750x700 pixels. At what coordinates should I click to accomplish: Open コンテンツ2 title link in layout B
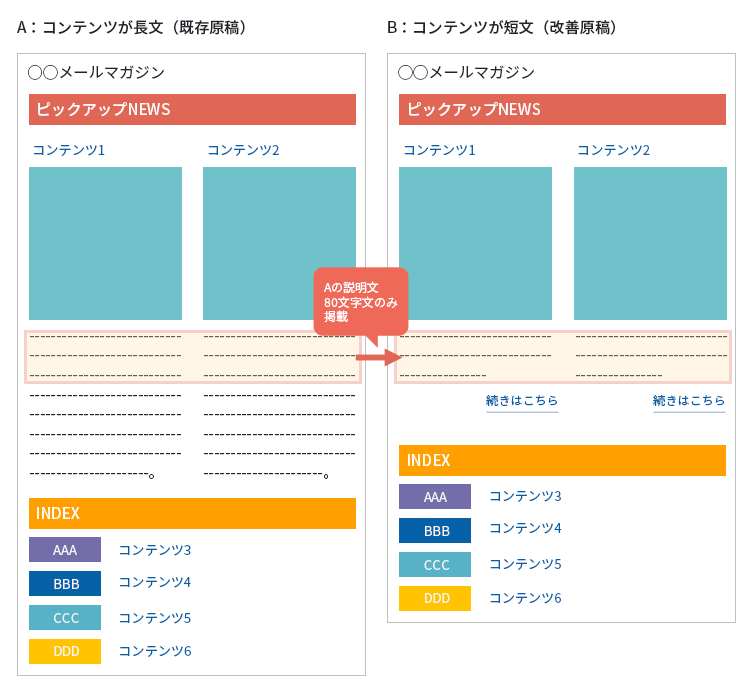[x=613, y=150]
